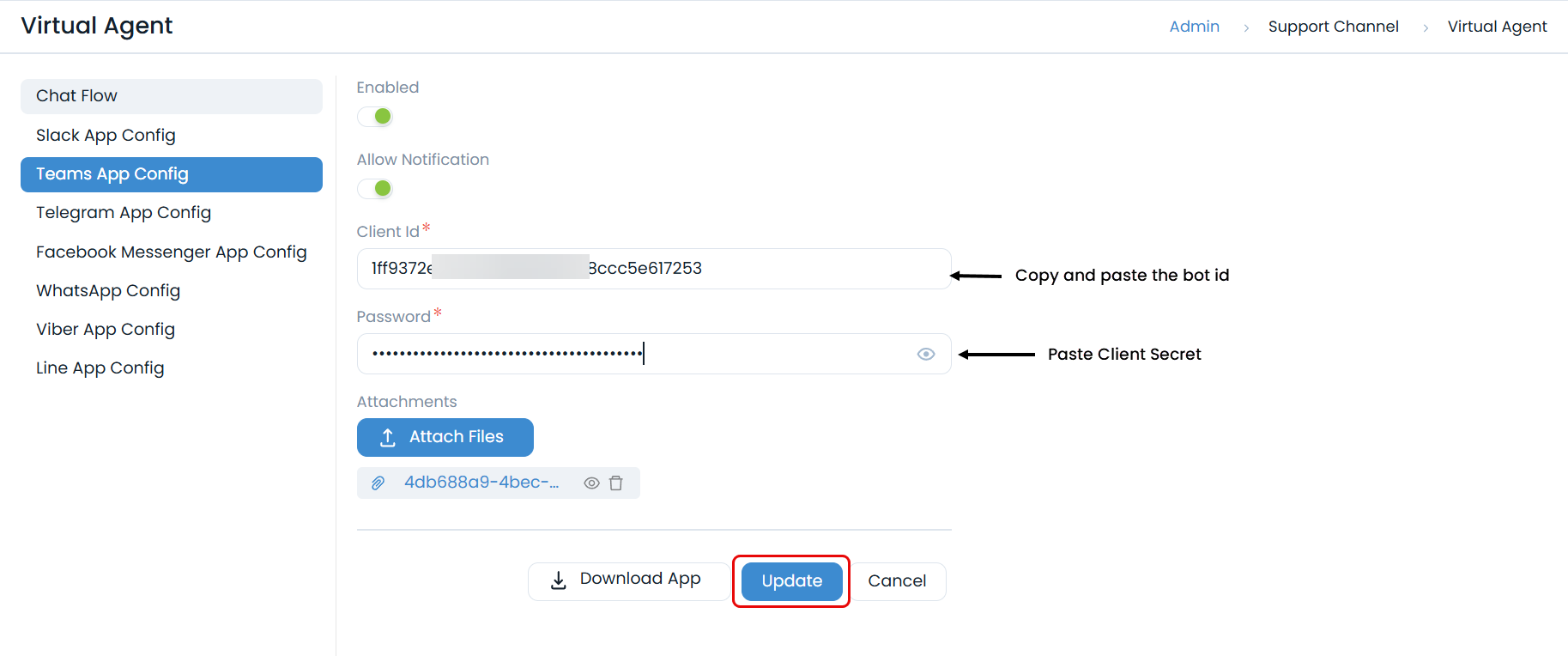This screenshot has width=1568, height=656.
Task: Click Update to save configuration
Action: tap(791, 581)
